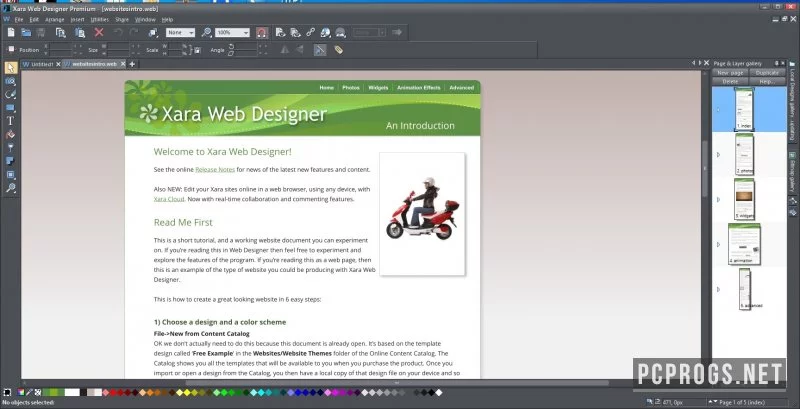Click the Paste icon in toolbar
The image size is (800, 409).
click(80, 33)
